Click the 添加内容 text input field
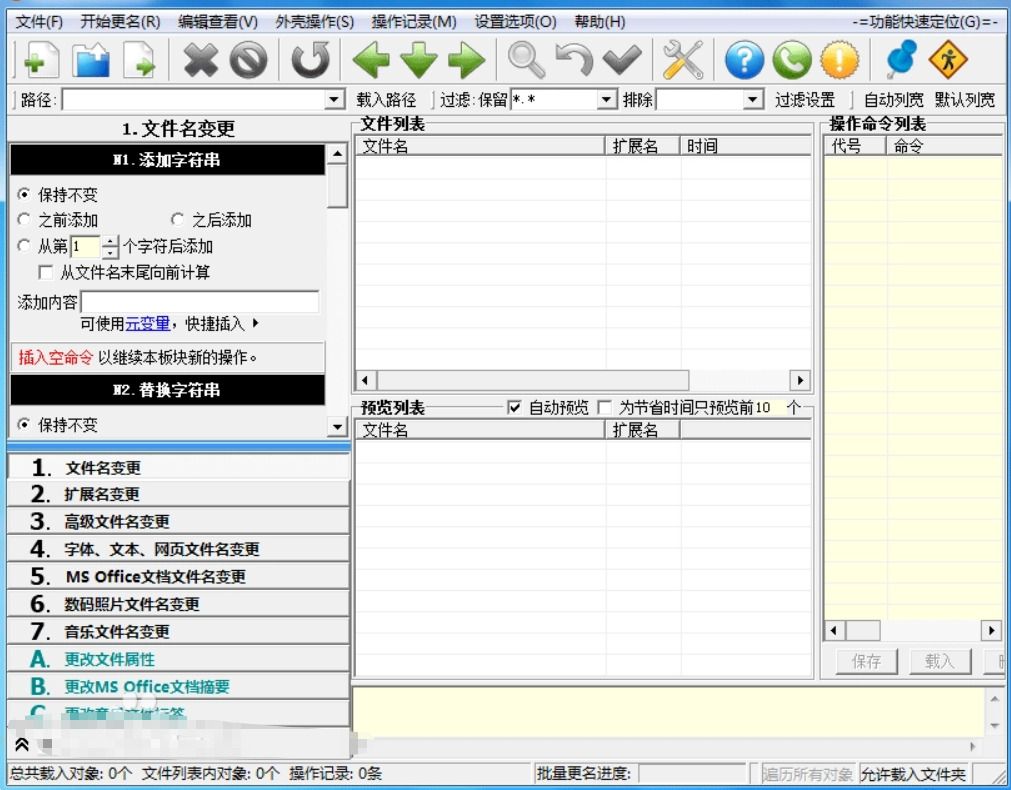1011x790 pixels. (x=200, y=302)
